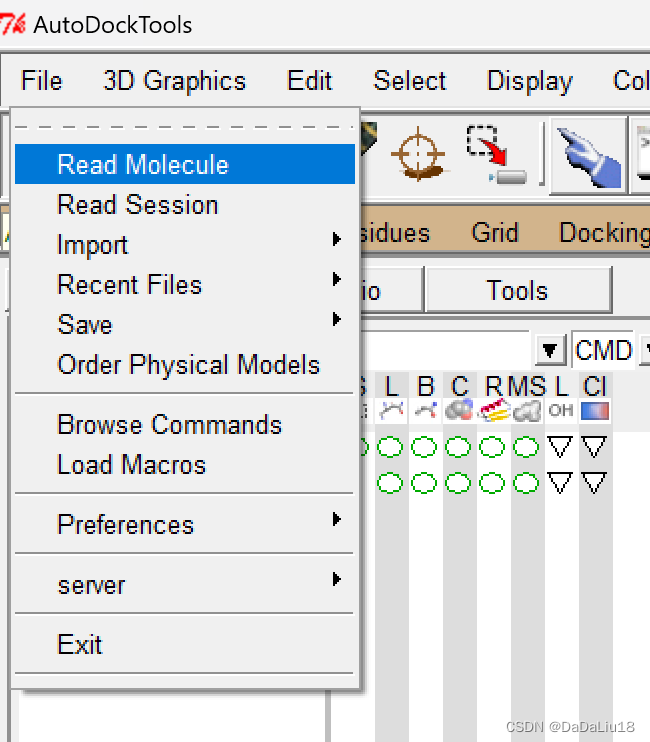Open Color triangle menu in first row
Image resolution: width=650 pixels, height=742 pixels.
pyautogui.click(x=594, y=446)
